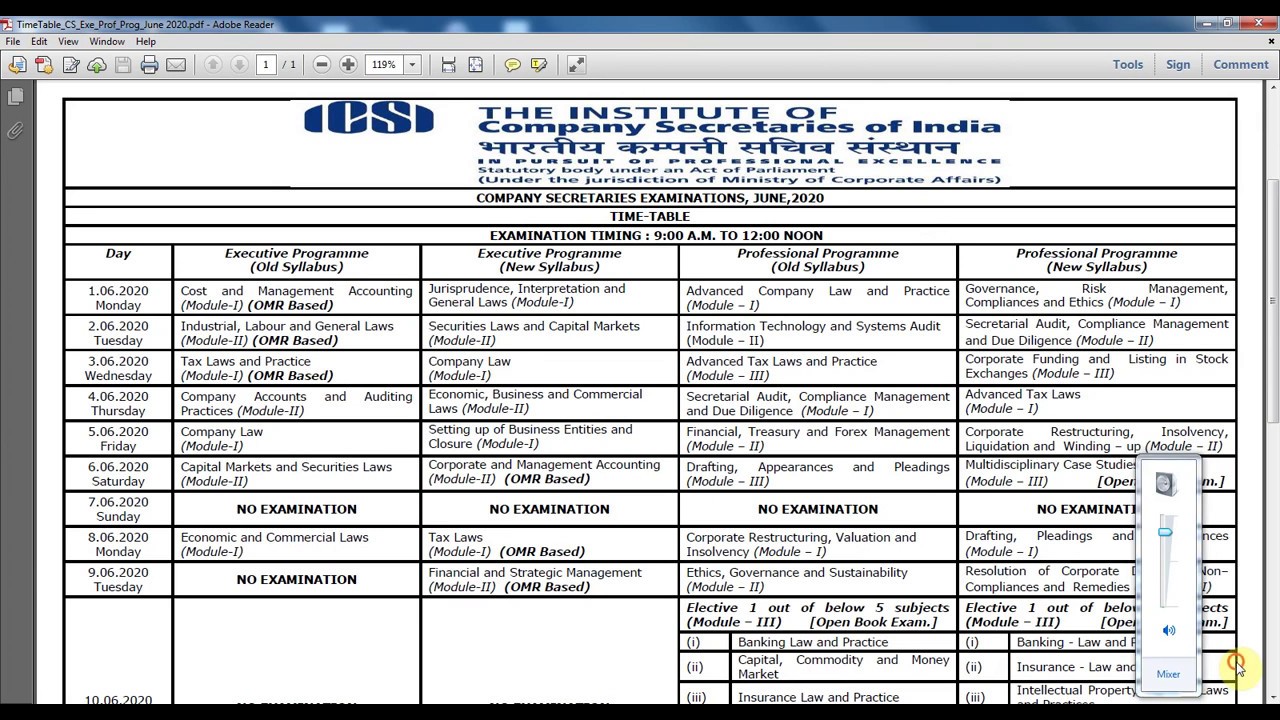The height and width of the screenshot is (720, 1280).
Task: Click the Save floppy disk icon
Action: 123,65
